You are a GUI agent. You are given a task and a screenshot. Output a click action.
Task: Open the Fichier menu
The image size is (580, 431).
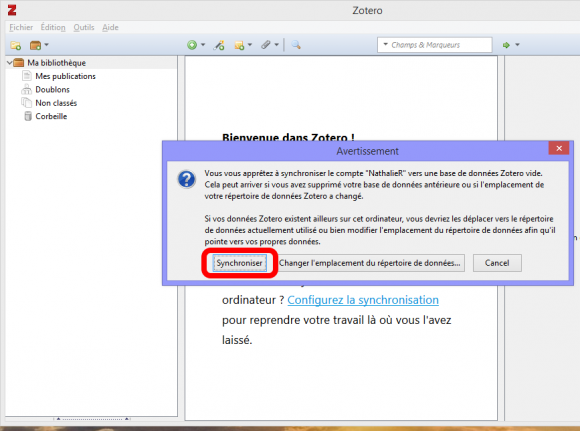(21, 27)
